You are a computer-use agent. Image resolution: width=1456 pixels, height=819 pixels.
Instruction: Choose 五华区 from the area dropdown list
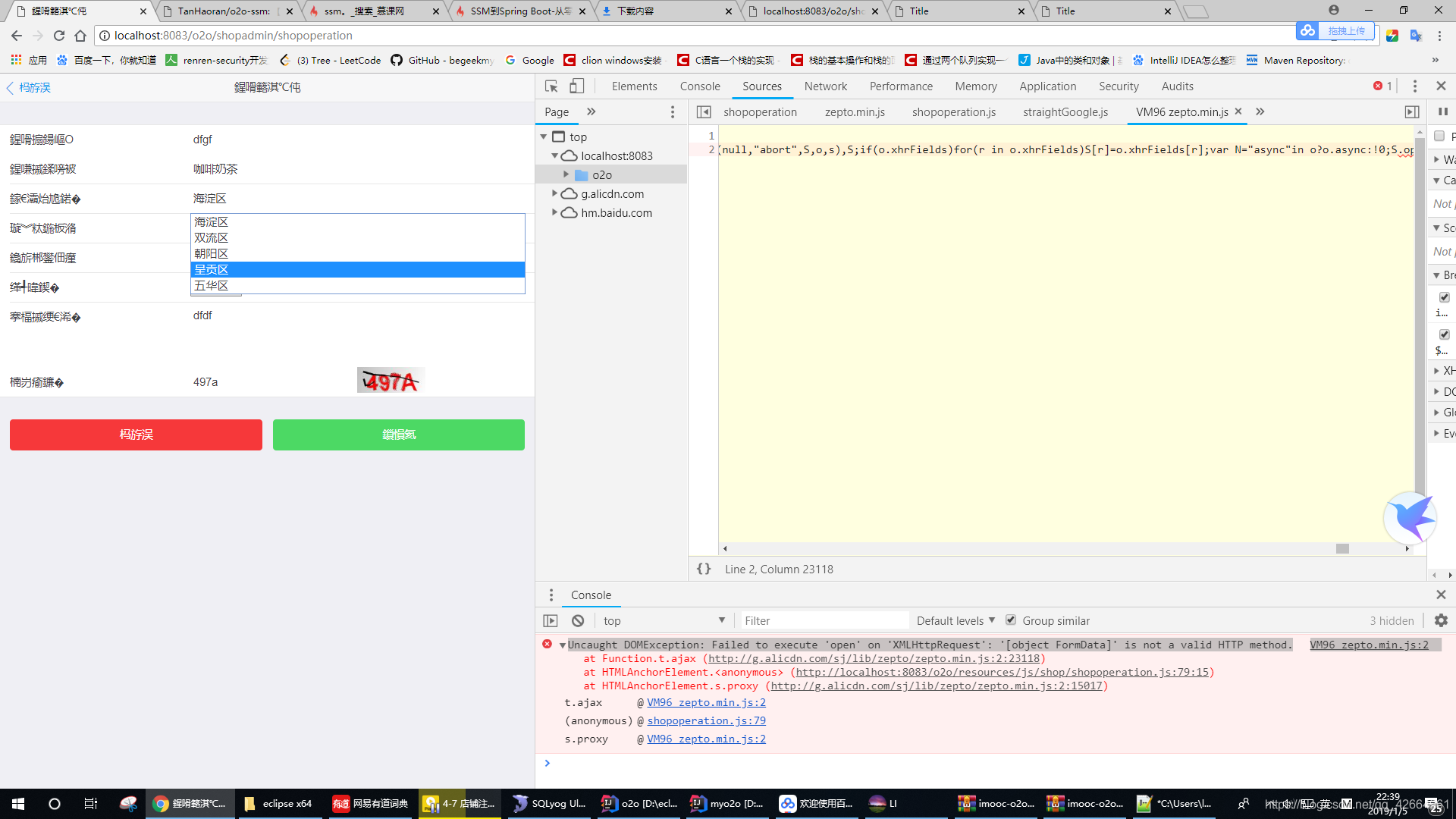point(357,286)
